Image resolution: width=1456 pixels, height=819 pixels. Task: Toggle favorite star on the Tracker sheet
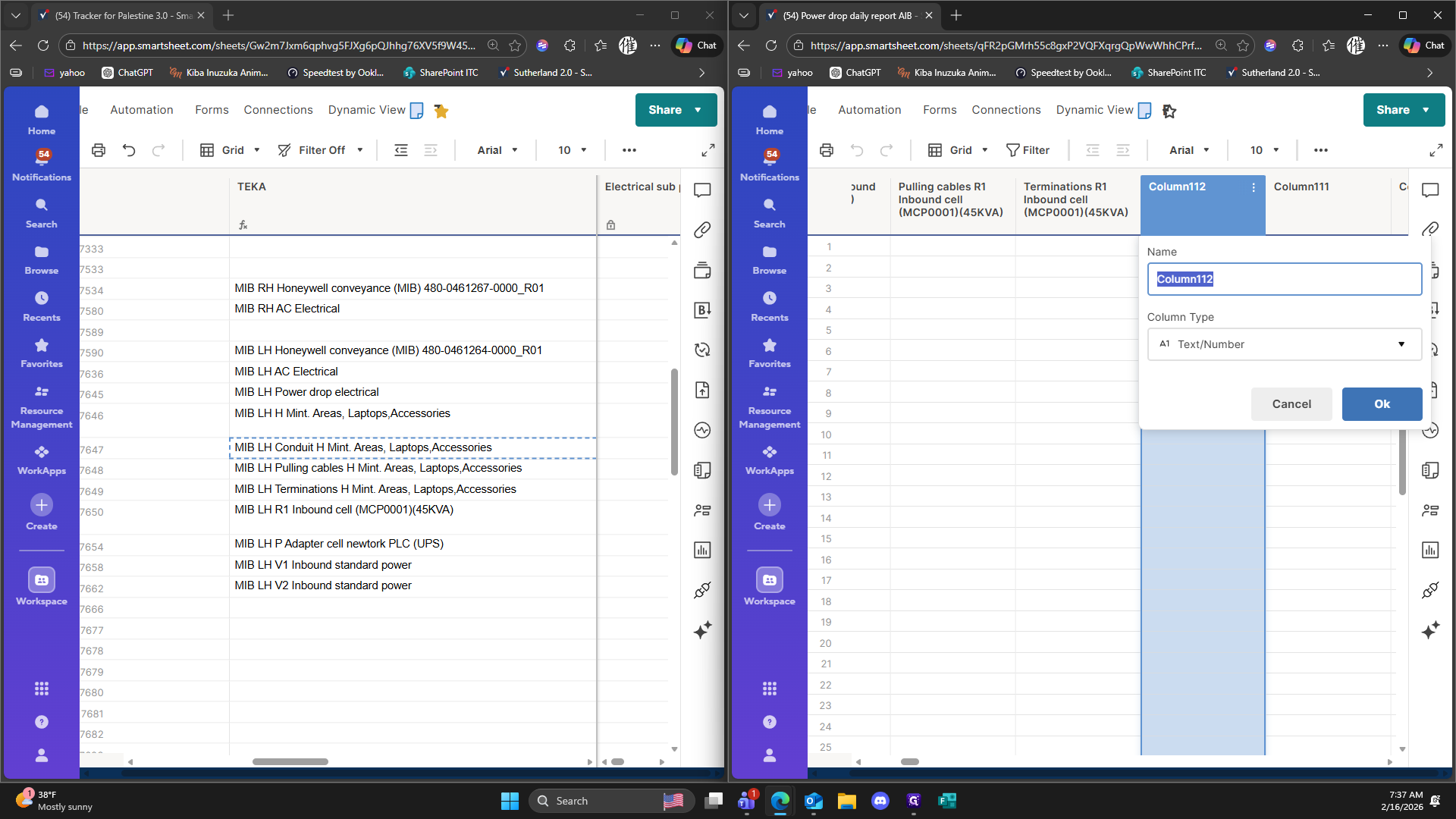point(441,111)
